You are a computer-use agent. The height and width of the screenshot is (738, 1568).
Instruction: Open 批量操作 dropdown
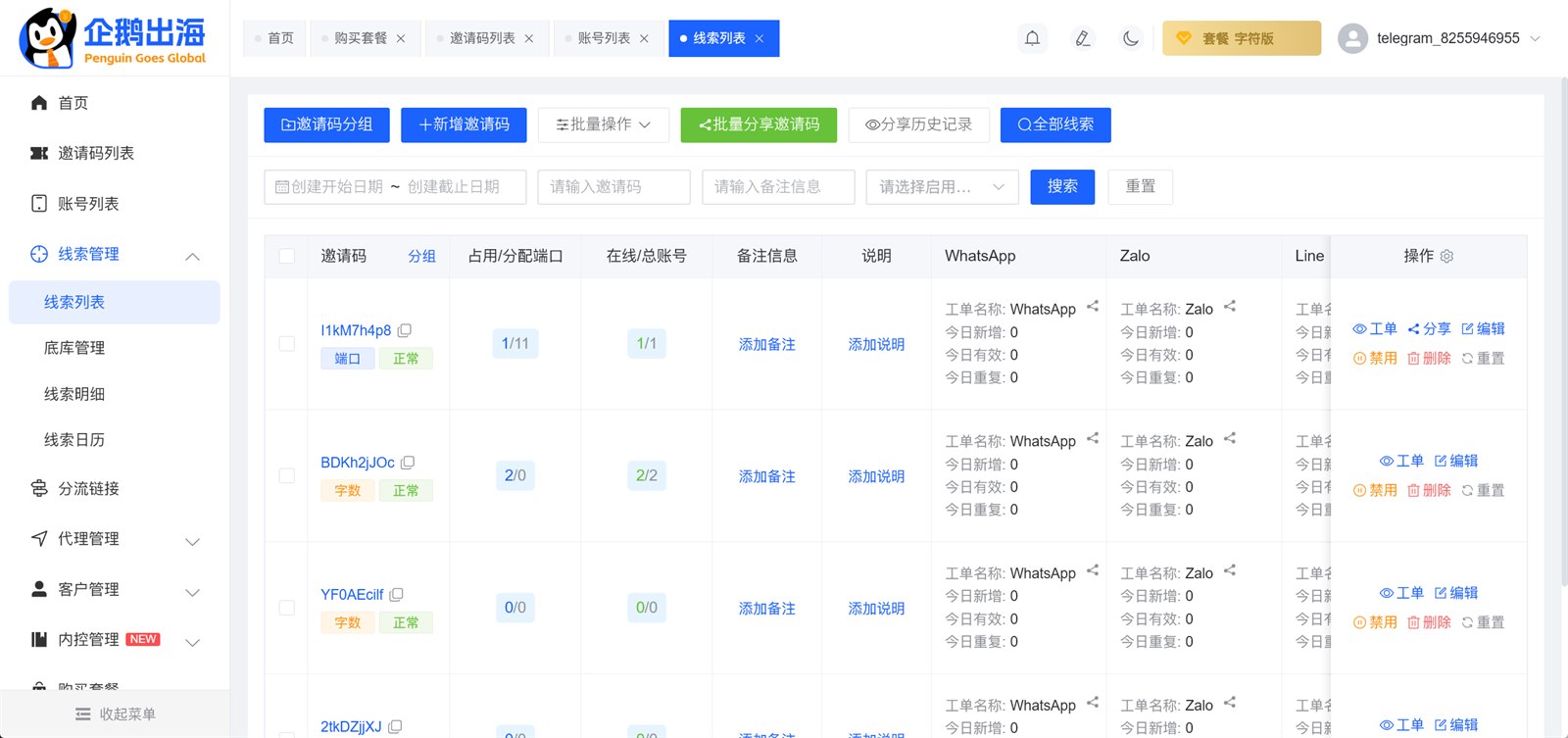coord(604,124)
